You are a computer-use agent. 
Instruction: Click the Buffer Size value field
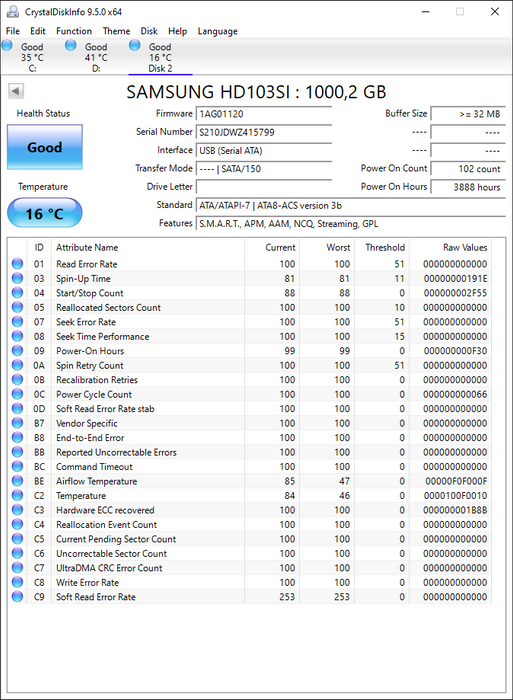tap(468, 114)
